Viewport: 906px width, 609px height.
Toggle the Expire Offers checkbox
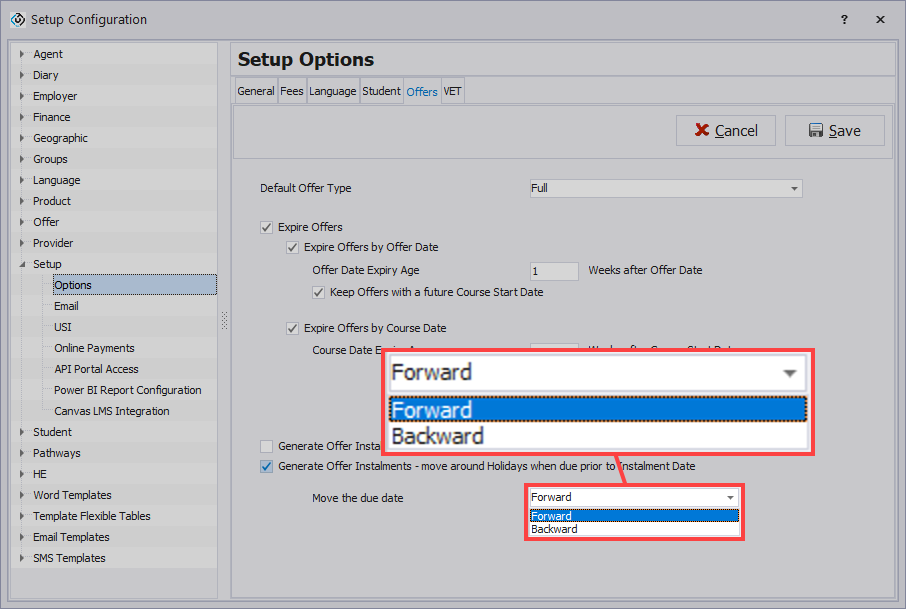pos(266,227)
